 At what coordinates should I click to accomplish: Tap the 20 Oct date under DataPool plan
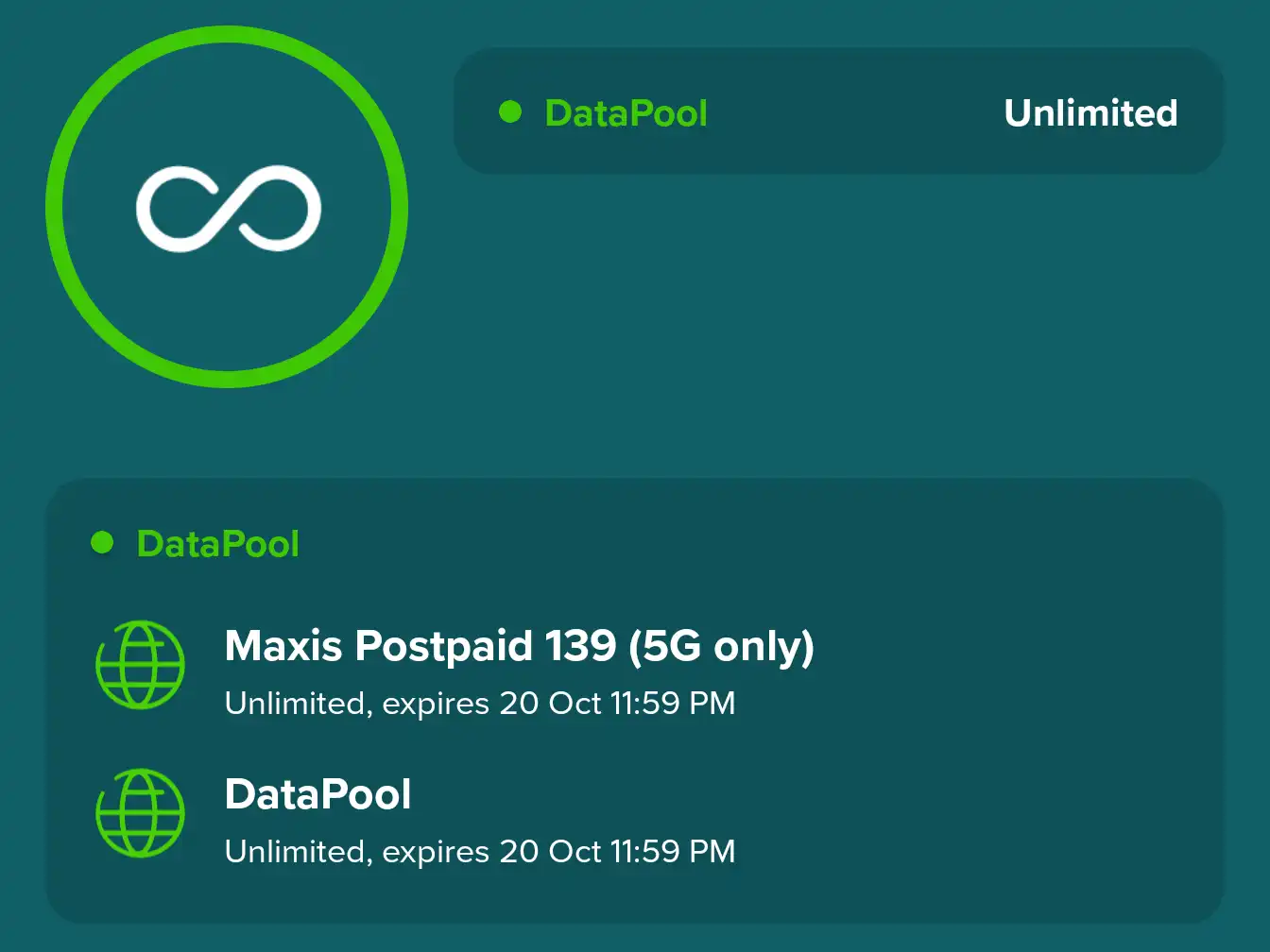[x=550, y=852]
